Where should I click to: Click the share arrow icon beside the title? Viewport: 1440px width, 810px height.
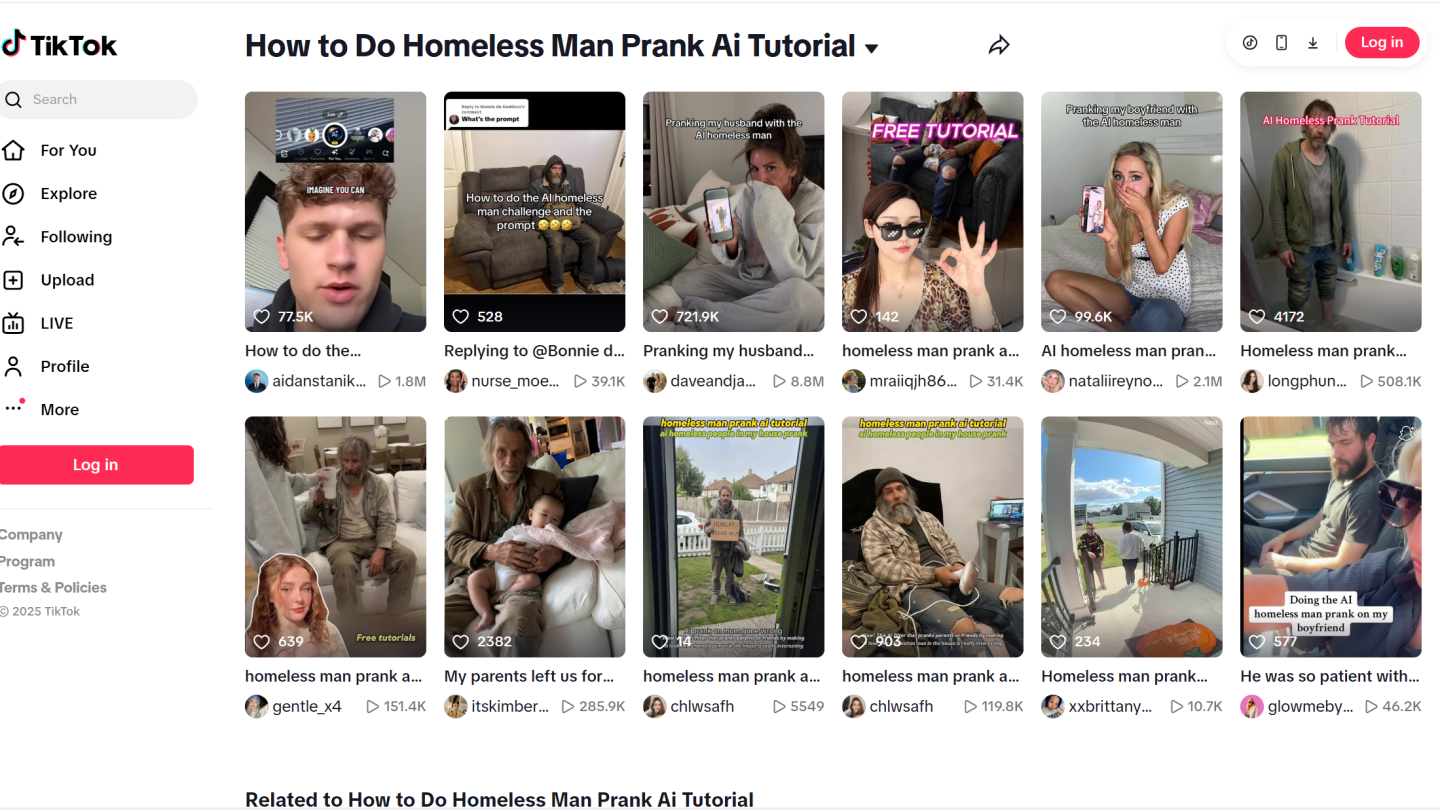(x=999, y=45)
